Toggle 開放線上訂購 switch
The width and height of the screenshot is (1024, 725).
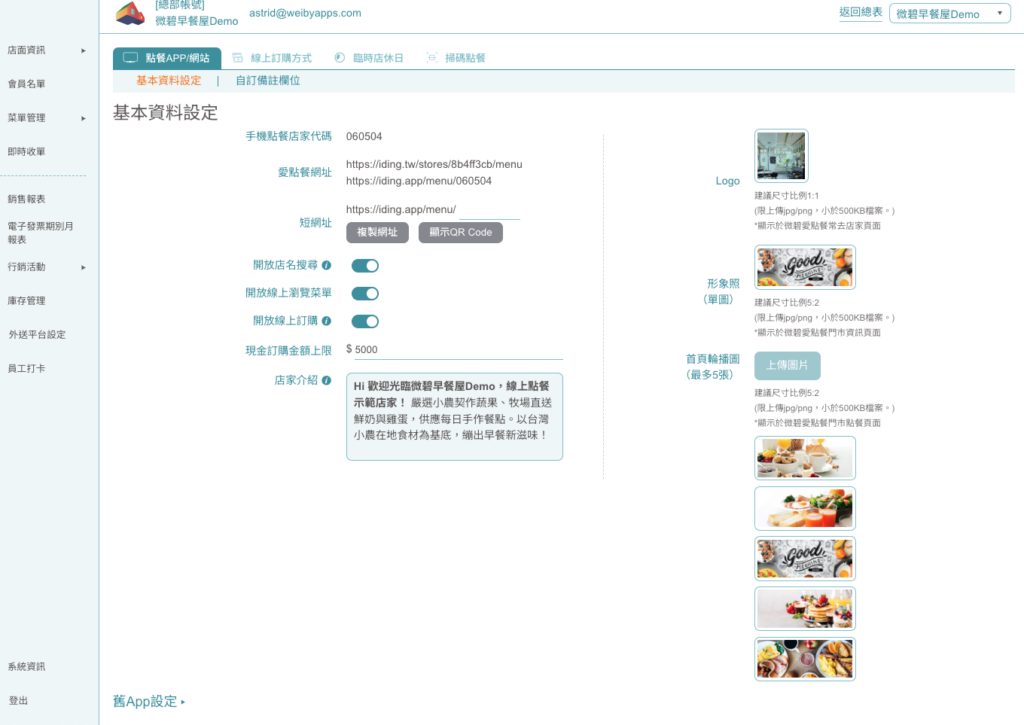pos(365,321)
